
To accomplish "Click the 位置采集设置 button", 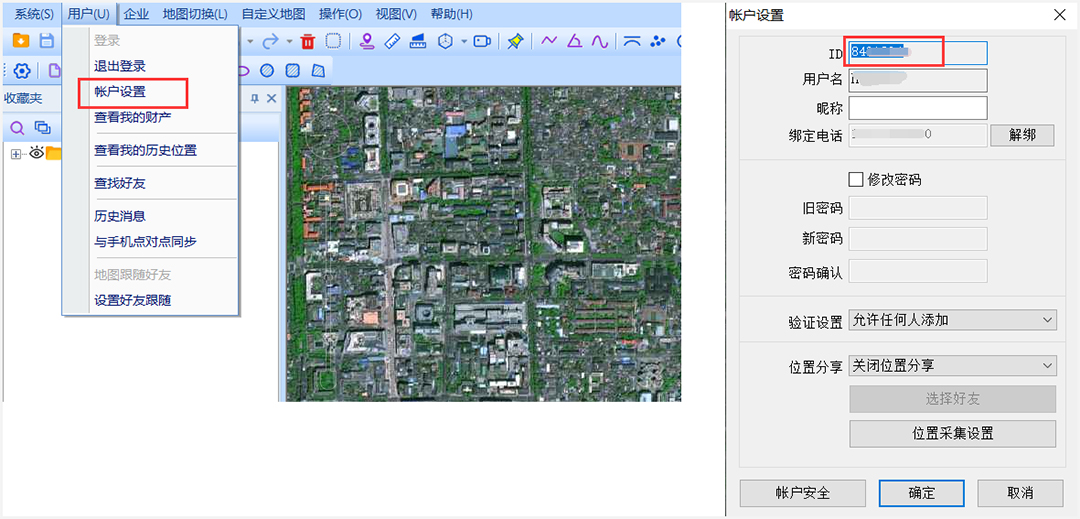I will pyautogui.click(x=953, y=434).
